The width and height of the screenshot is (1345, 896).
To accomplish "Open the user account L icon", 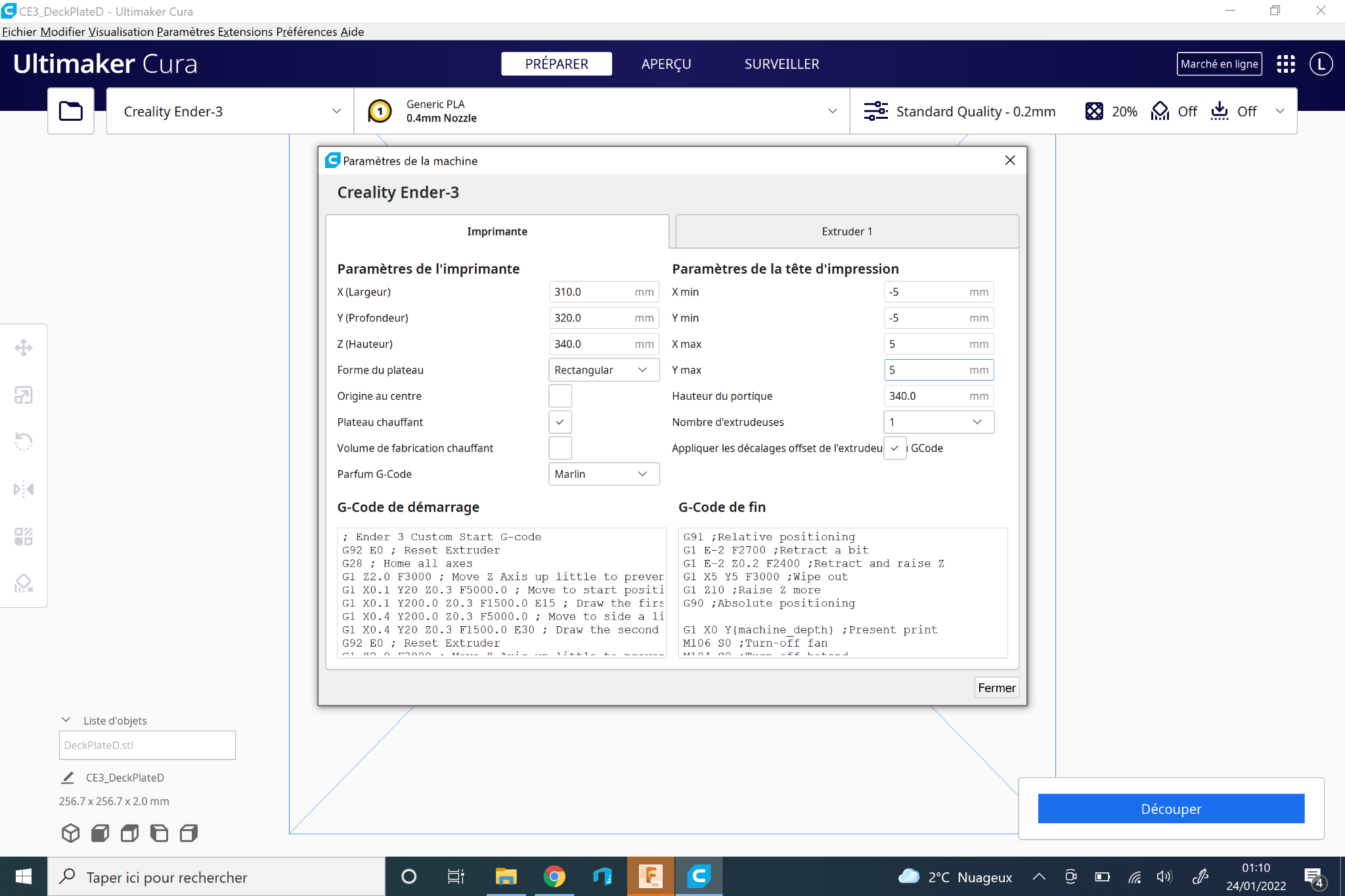I will [x=1321, y=64].
